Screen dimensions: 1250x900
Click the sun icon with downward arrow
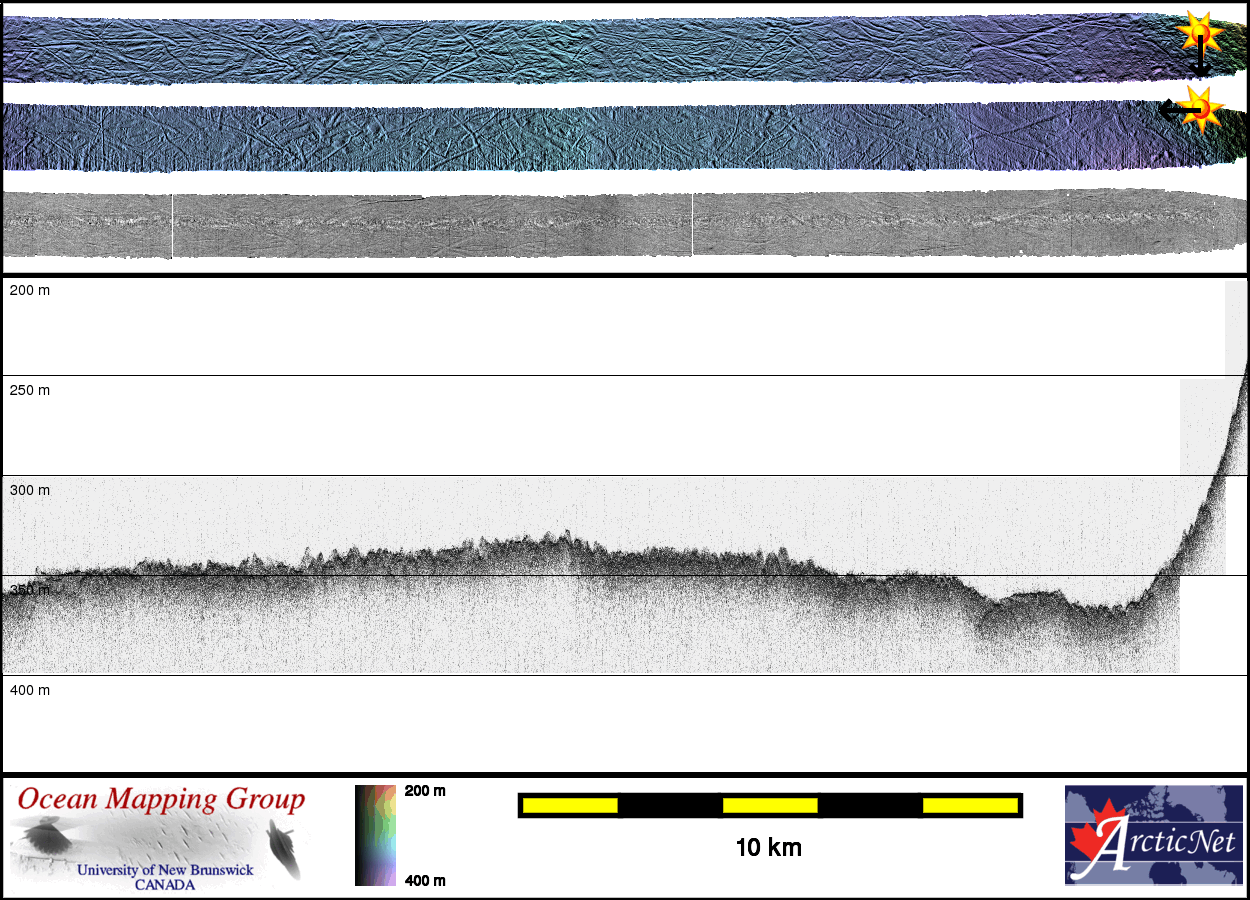[x=1199, y=32]
